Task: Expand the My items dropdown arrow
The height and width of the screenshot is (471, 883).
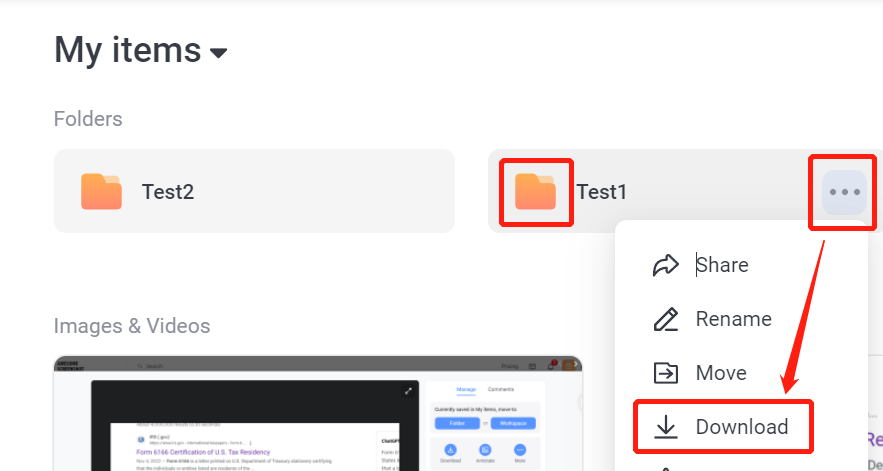Action: pos(218,53)
